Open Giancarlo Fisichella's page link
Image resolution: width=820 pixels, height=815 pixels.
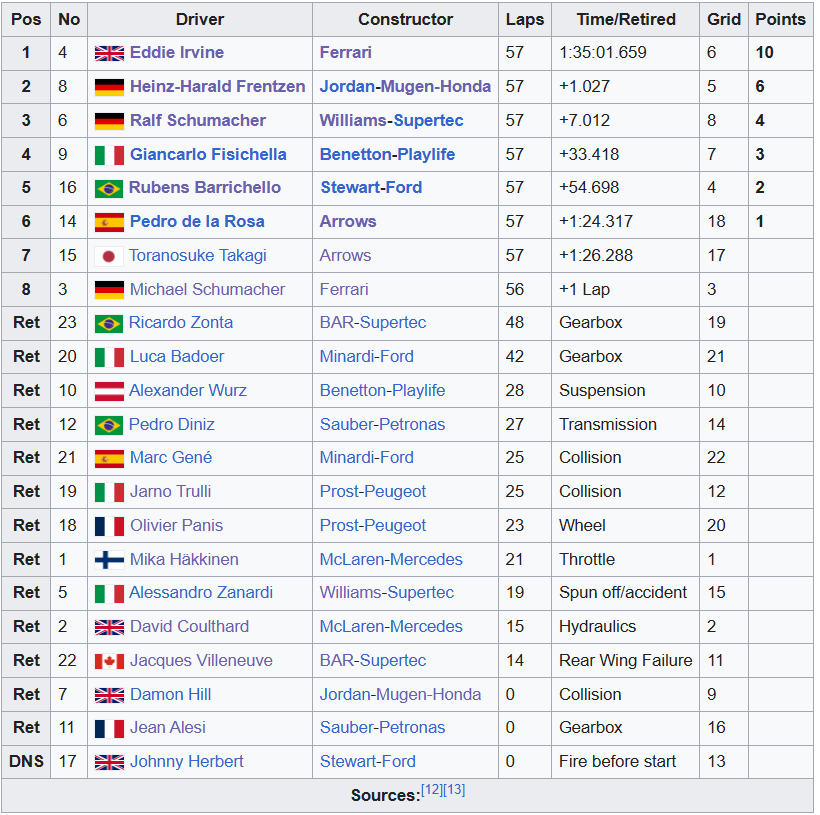click(208, 154)
